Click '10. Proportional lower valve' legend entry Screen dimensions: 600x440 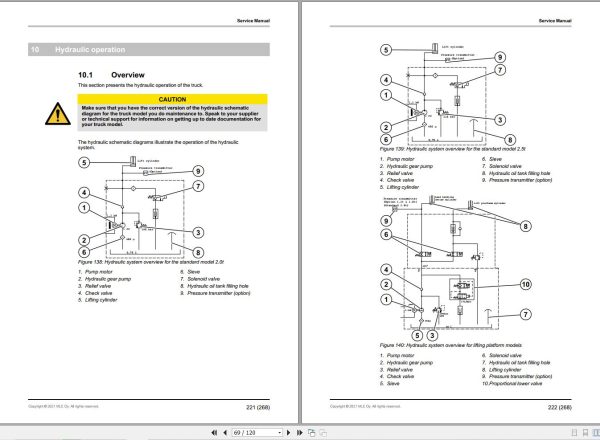512,383
